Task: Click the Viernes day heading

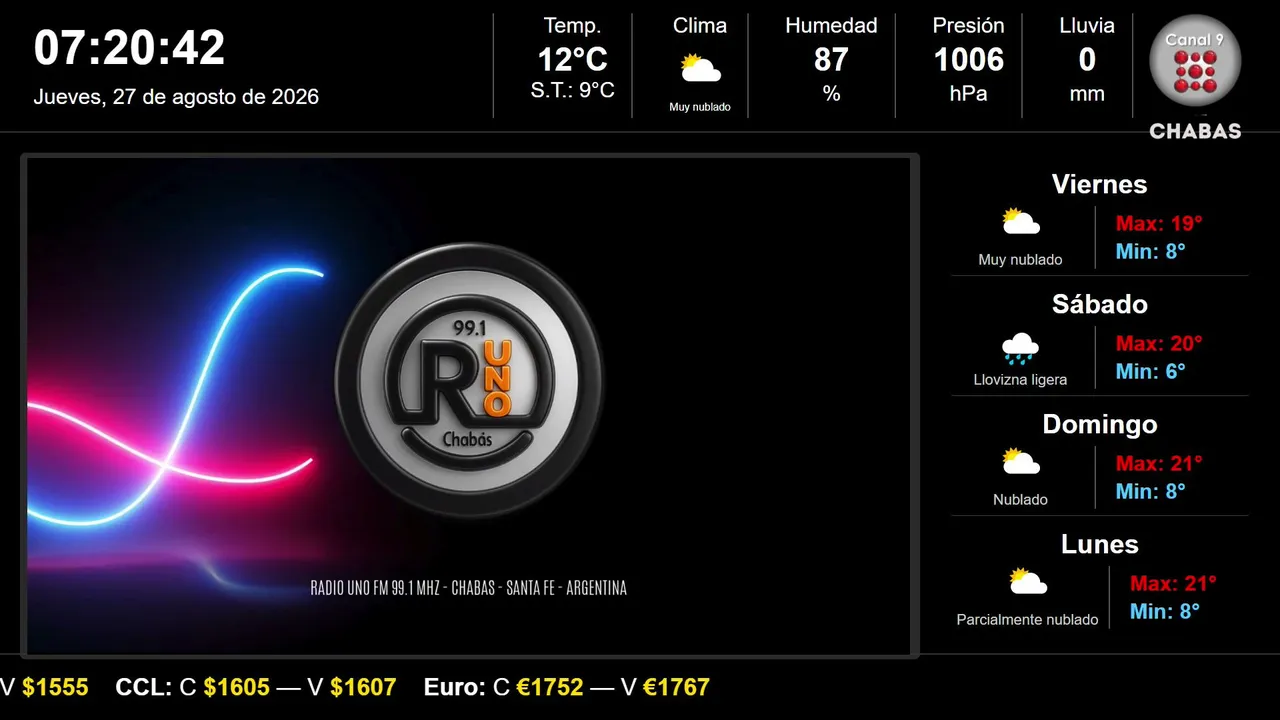Action: pyautogui.click(x=1100, y=184)
